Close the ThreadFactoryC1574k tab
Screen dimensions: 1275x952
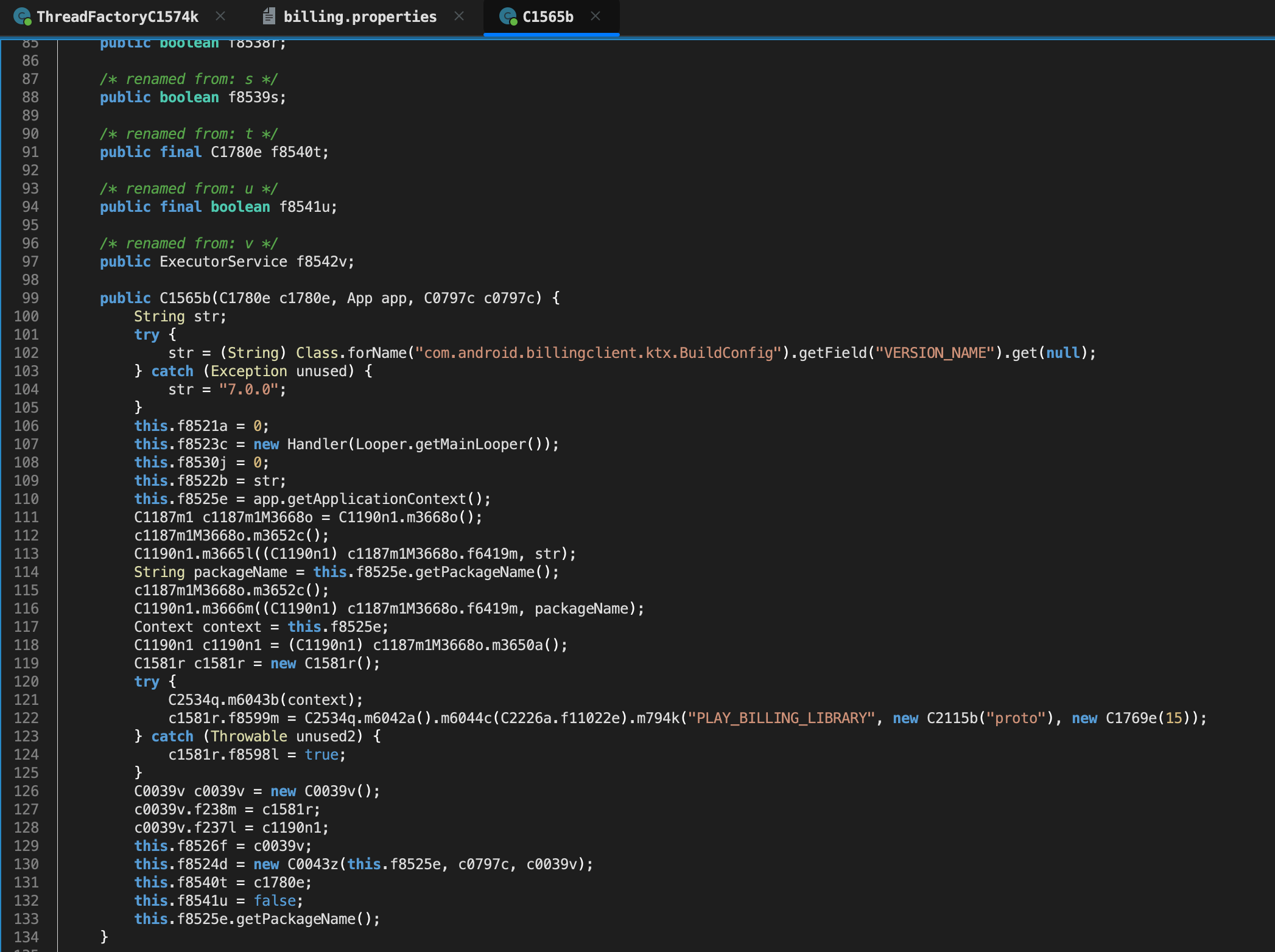pyautogui.click(x=220, y=16)
